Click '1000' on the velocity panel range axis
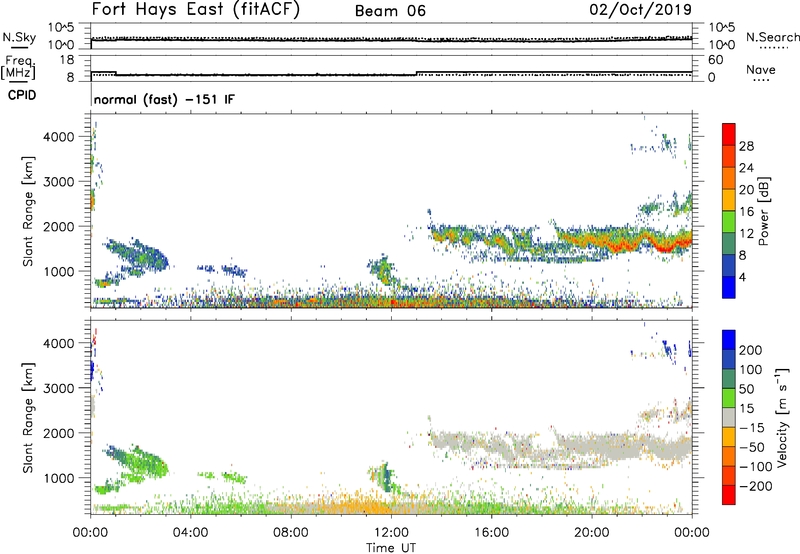Screen dimensions: 800x554 click(x=58, y=478)
